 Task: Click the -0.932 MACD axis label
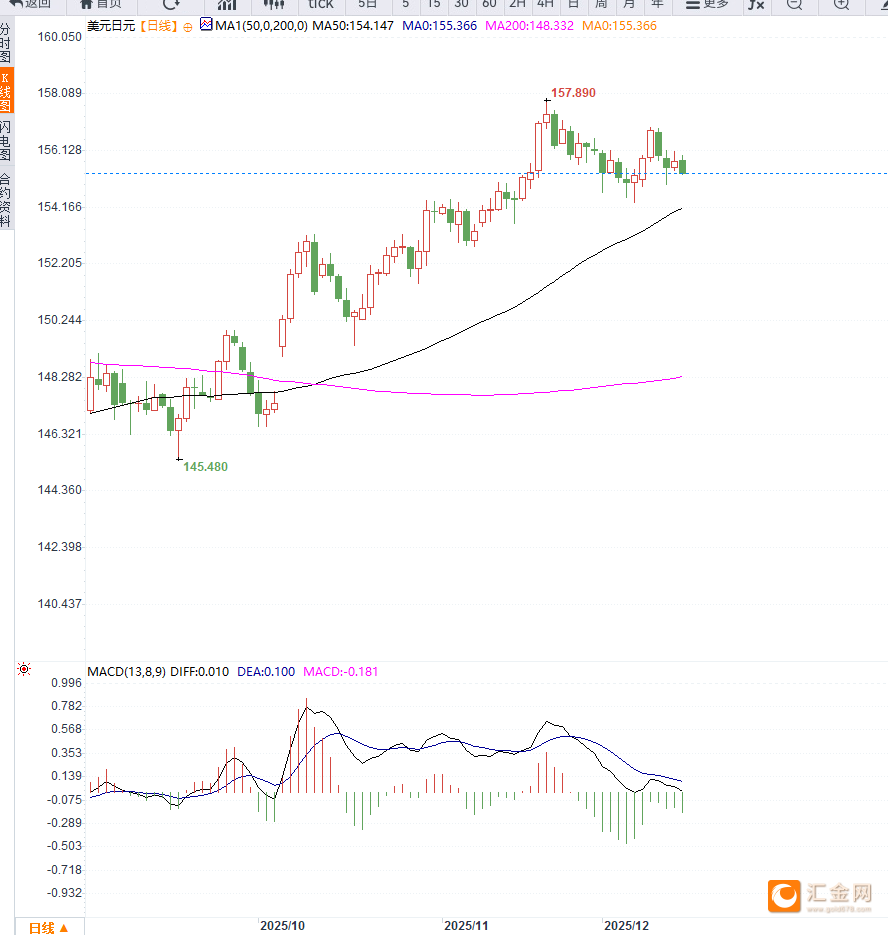pyautogui.click(x=64, y=893)
